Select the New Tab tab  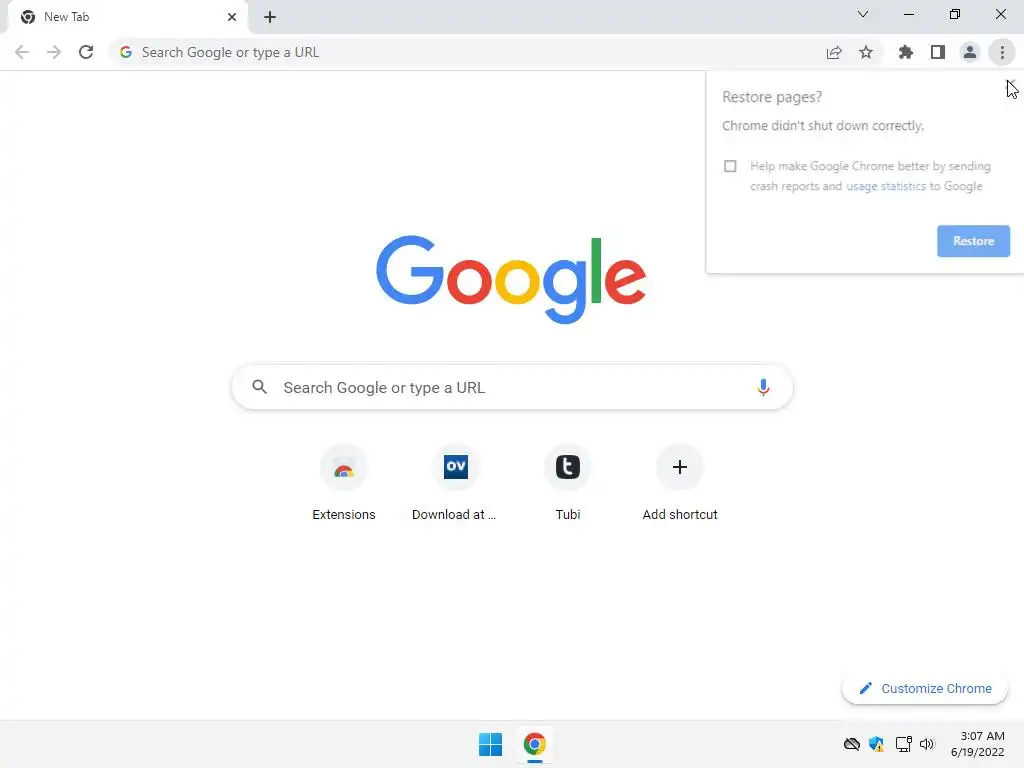point(127,17)
